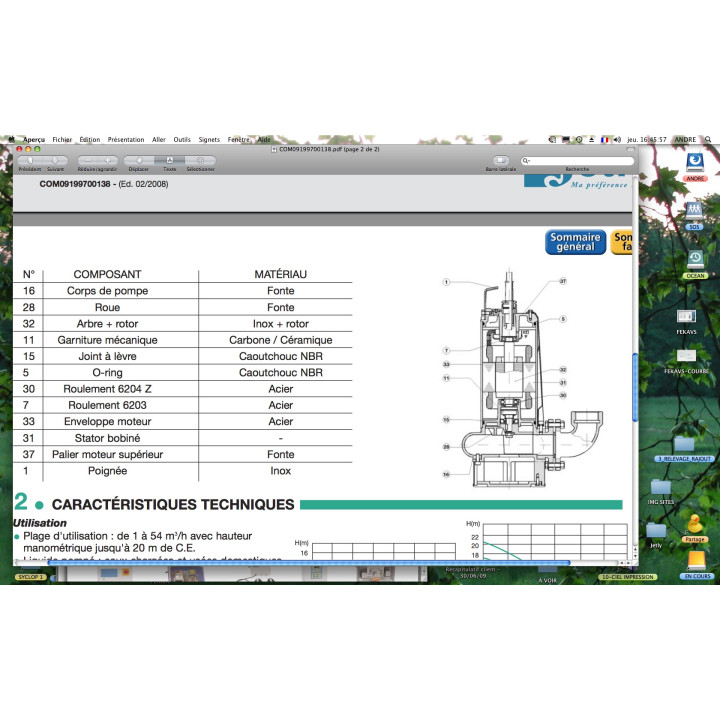Viewport: 720px width, 720px height.
Task: Click the 10-CIEL IMPRESSION desktop label
Action: (627, 577)
